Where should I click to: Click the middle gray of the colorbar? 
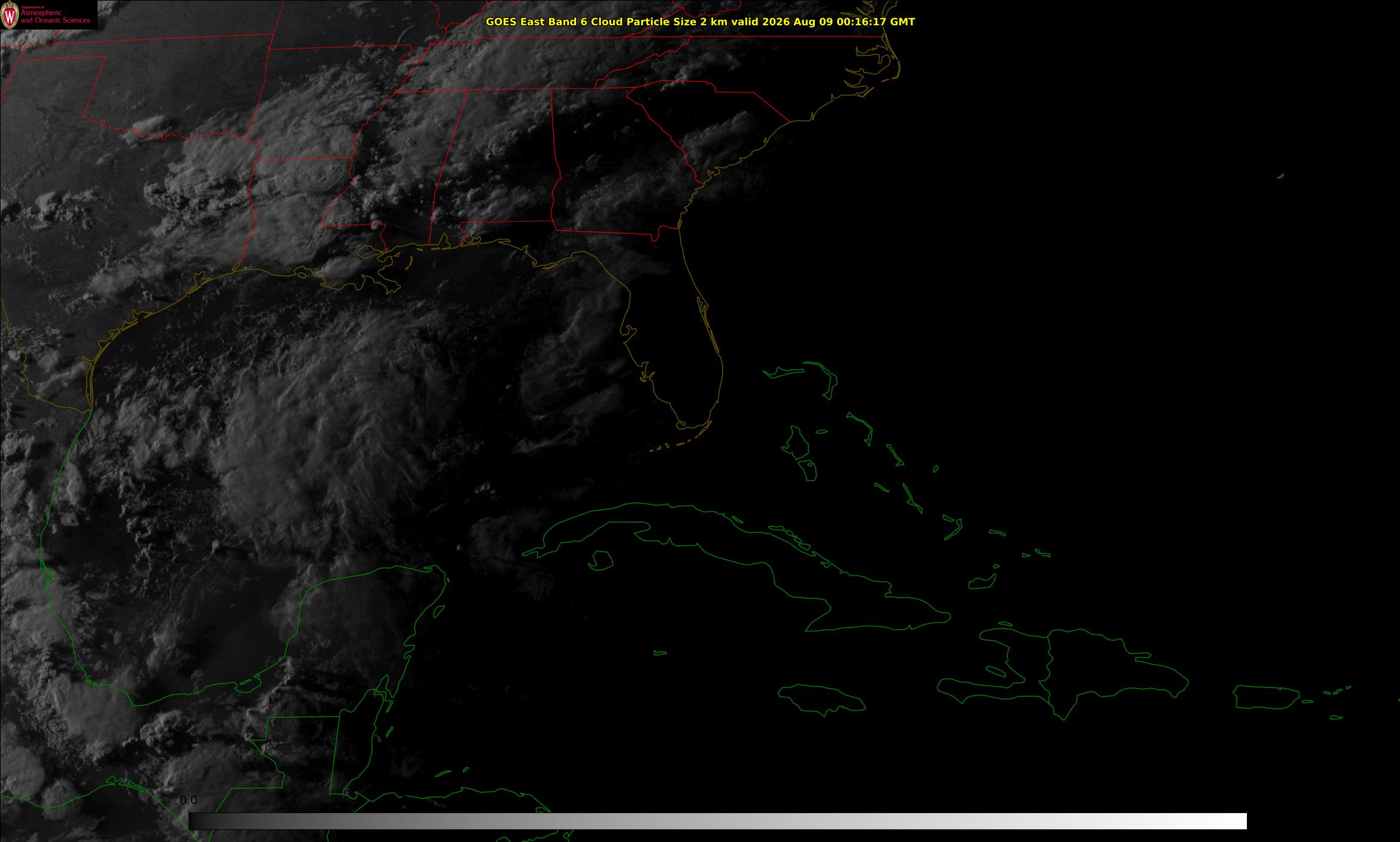click(x=718, y=821)
